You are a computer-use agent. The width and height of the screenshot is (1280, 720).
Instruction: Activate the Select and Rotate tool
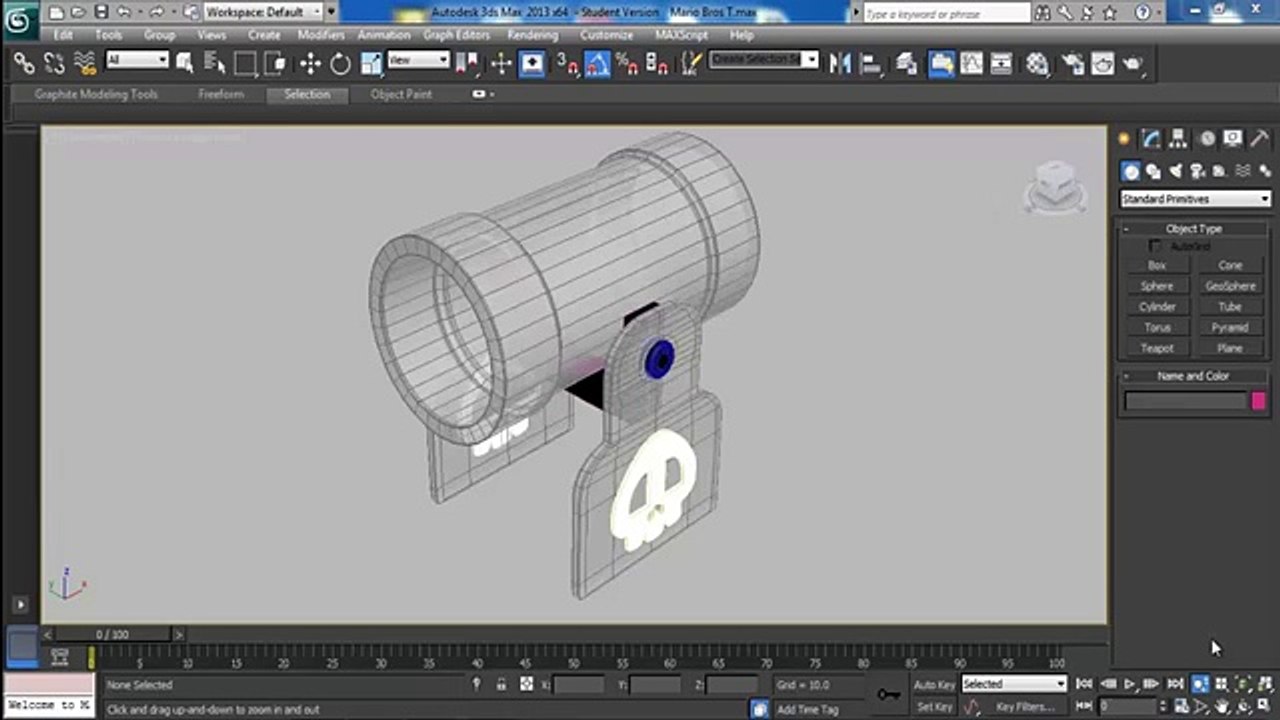(341, 64)
